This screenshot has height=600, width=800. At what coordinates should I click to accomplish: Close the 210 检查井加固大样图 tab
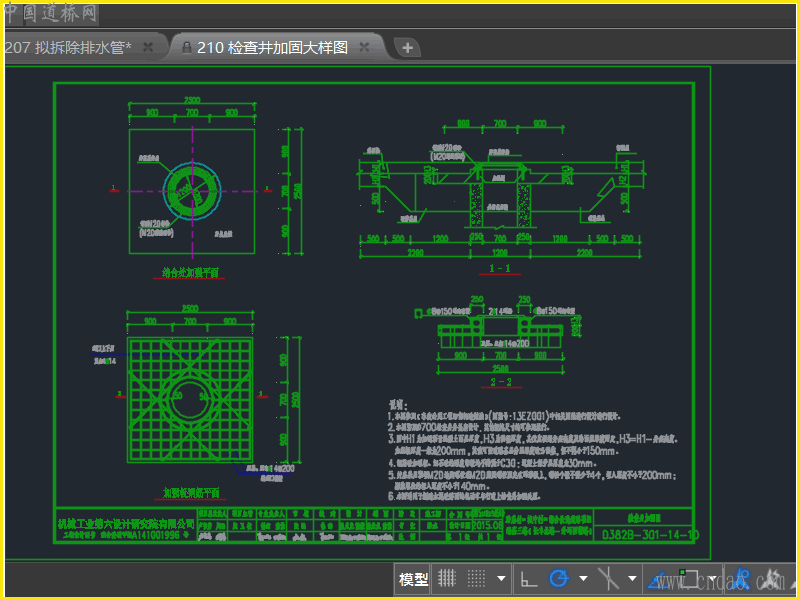(x=364, y=47)
